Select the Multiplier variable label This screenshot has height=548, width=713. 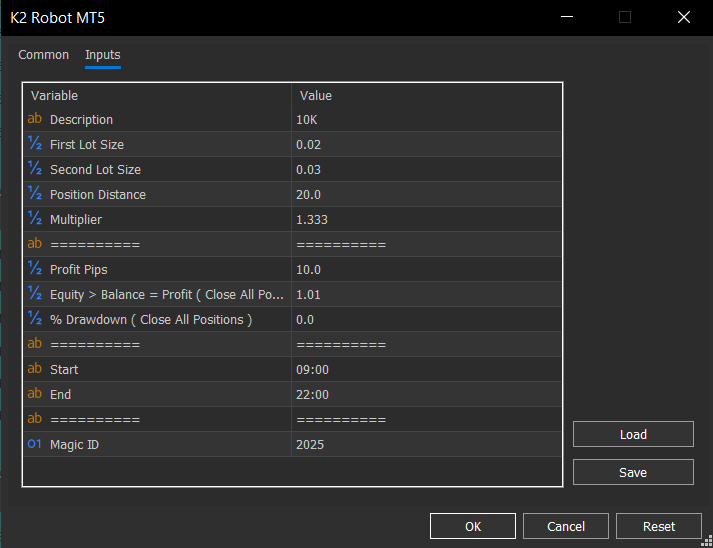coord(76,220)
